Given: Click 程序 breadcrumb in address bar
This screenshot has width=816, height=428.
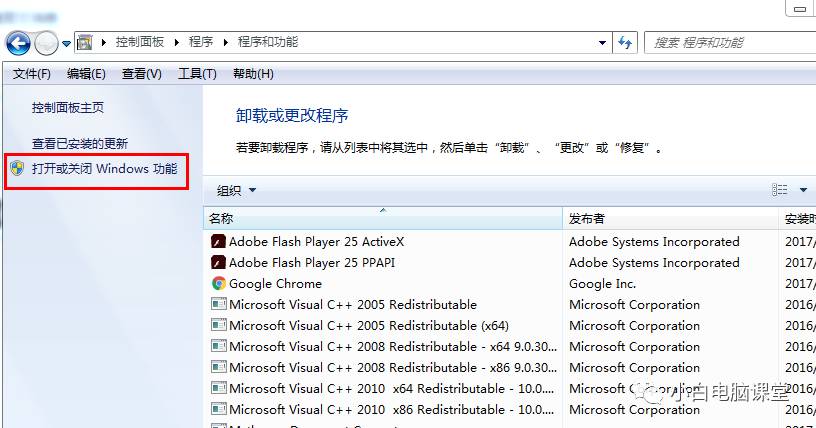Looking at the screenshot, I should [201, 42].
